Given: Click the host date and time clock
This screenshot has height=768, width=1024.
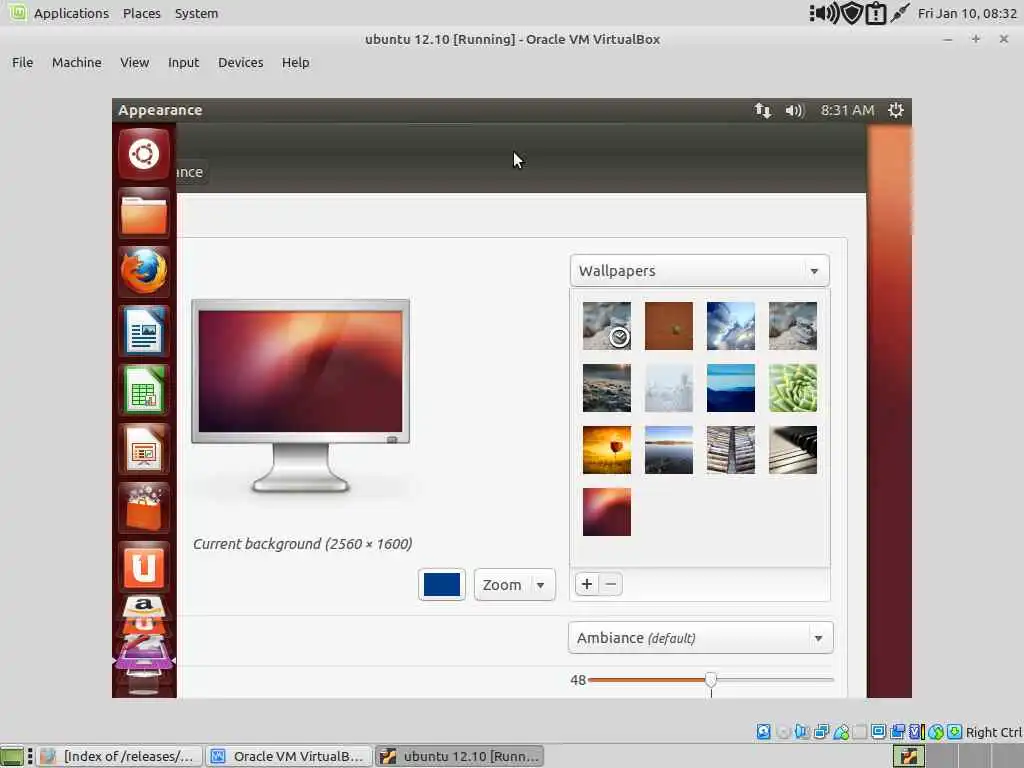Looking at the screenshot, I should coord(967,13).
